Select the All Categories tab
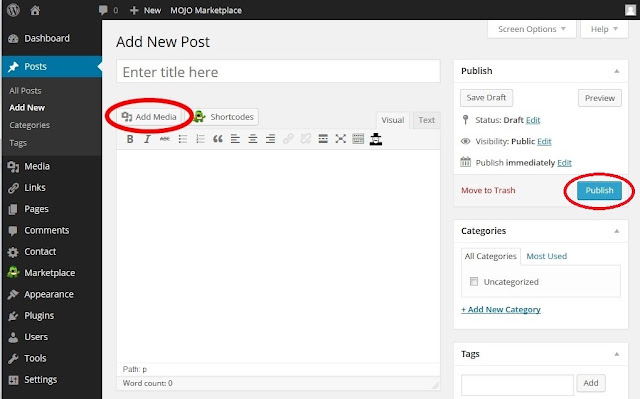This screenshot has width=640, height=399. [x=491, y=256]
